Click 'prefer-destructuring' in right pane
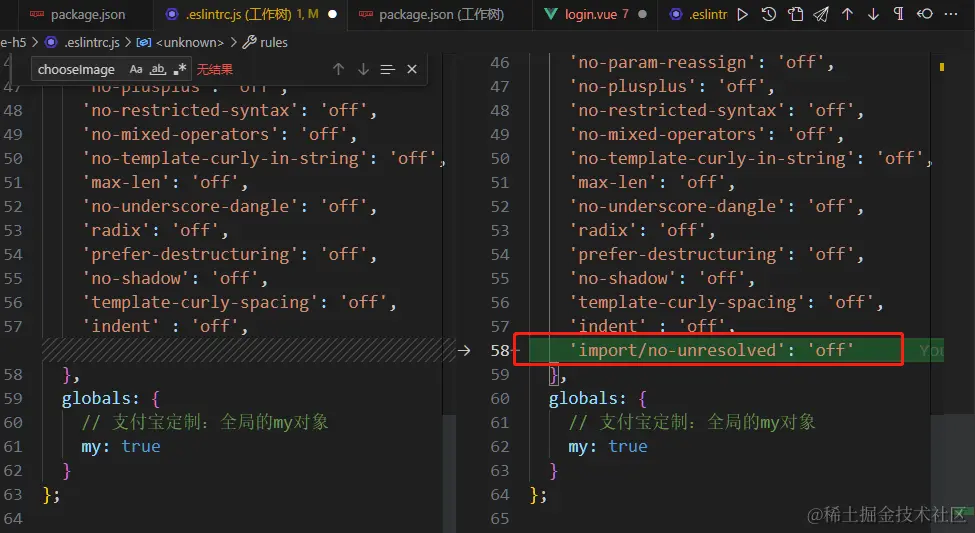The height and width of the screenshot is (533, 975). 677,254
